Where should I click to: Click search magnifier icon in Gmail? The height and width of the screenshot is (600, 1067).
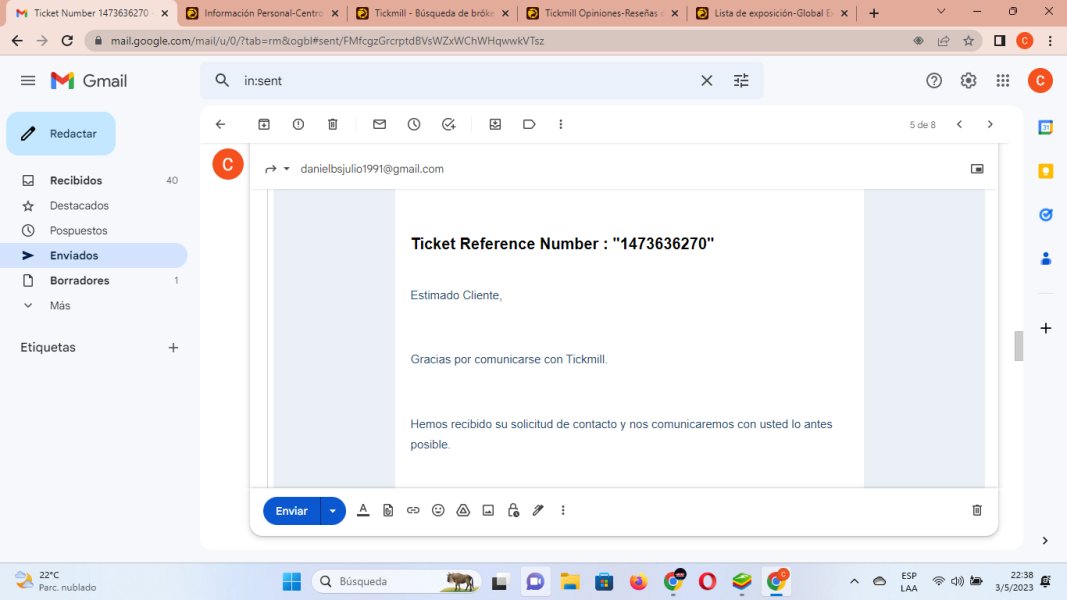(x=222, y=80)
